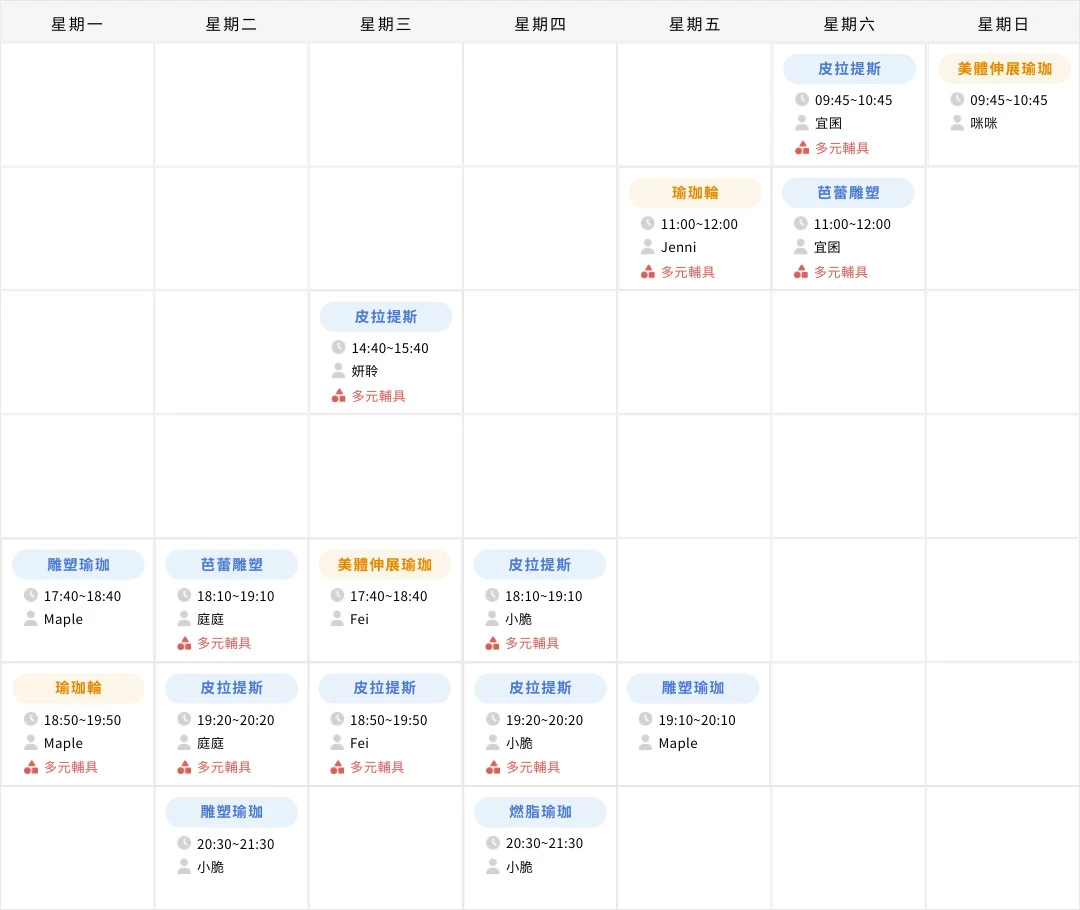This screenshot has width=1080, height=910.
Task: Click the person icon beside instructor 咪咪
Action: (957, 123)
